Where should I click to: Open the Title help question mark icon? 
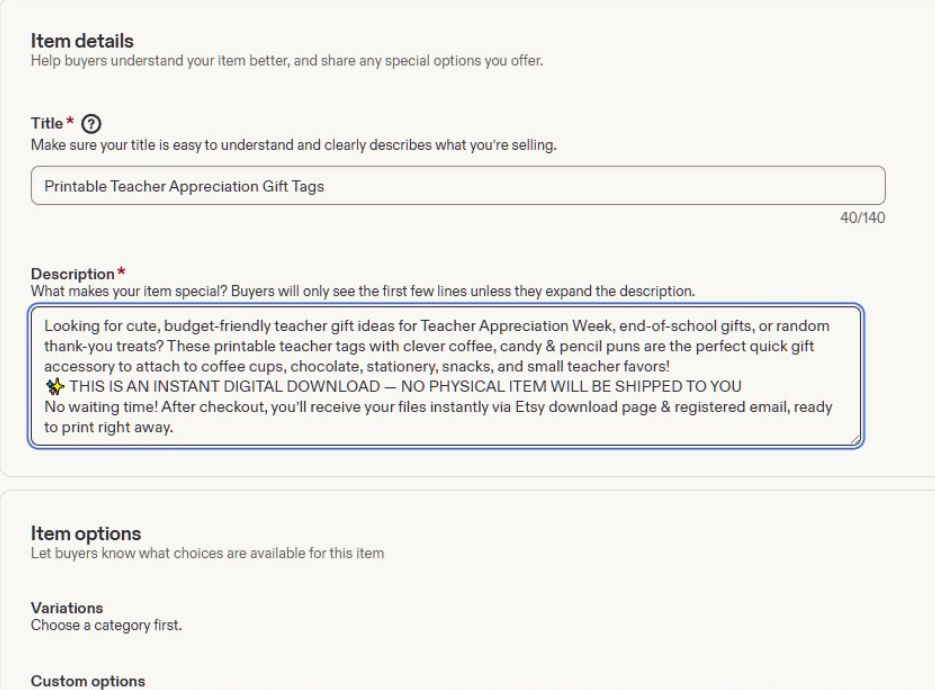tap(91, 123)
